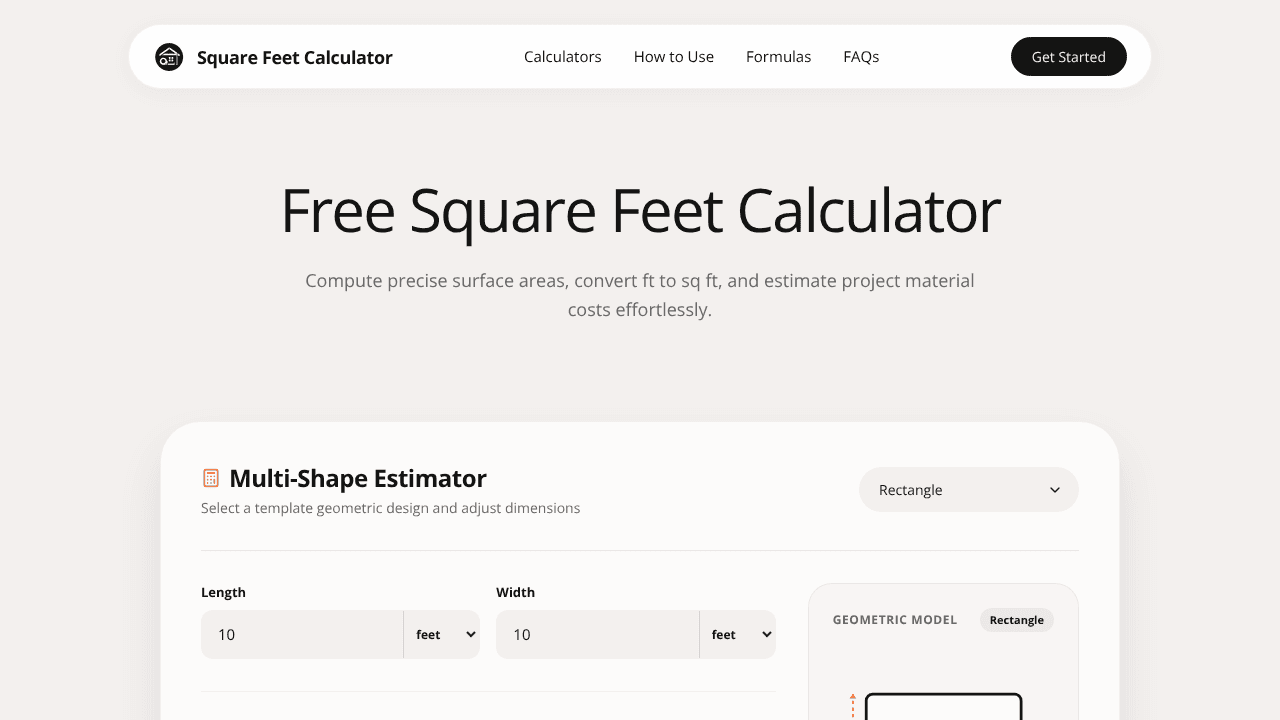Screen dimensions: 1280x720
Task: Click the Geometric Model label
Action: 895,620
